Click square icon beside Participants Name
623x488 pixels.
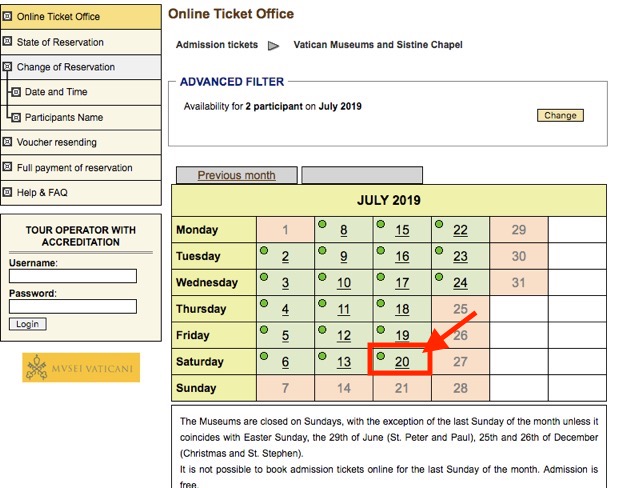tap(15, 118)
